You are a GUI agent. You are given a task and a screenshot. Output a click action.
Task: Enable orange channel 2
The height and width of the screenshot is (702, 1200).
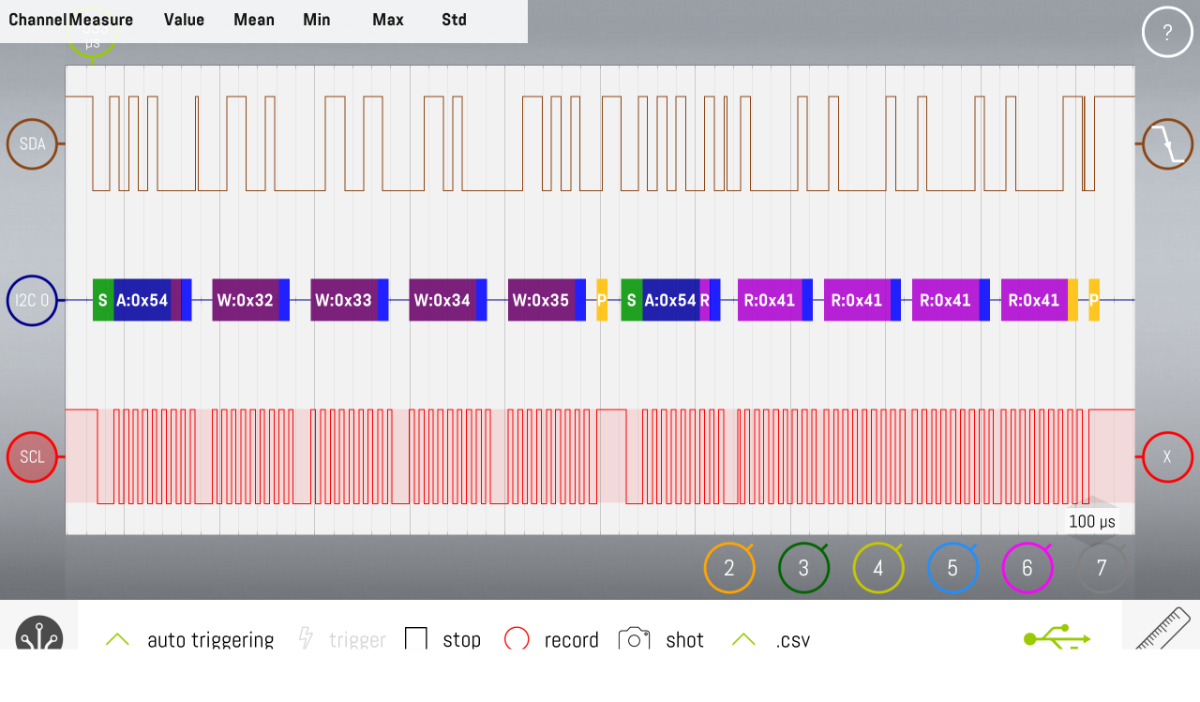pyautogui.click(x=729, y=568)
